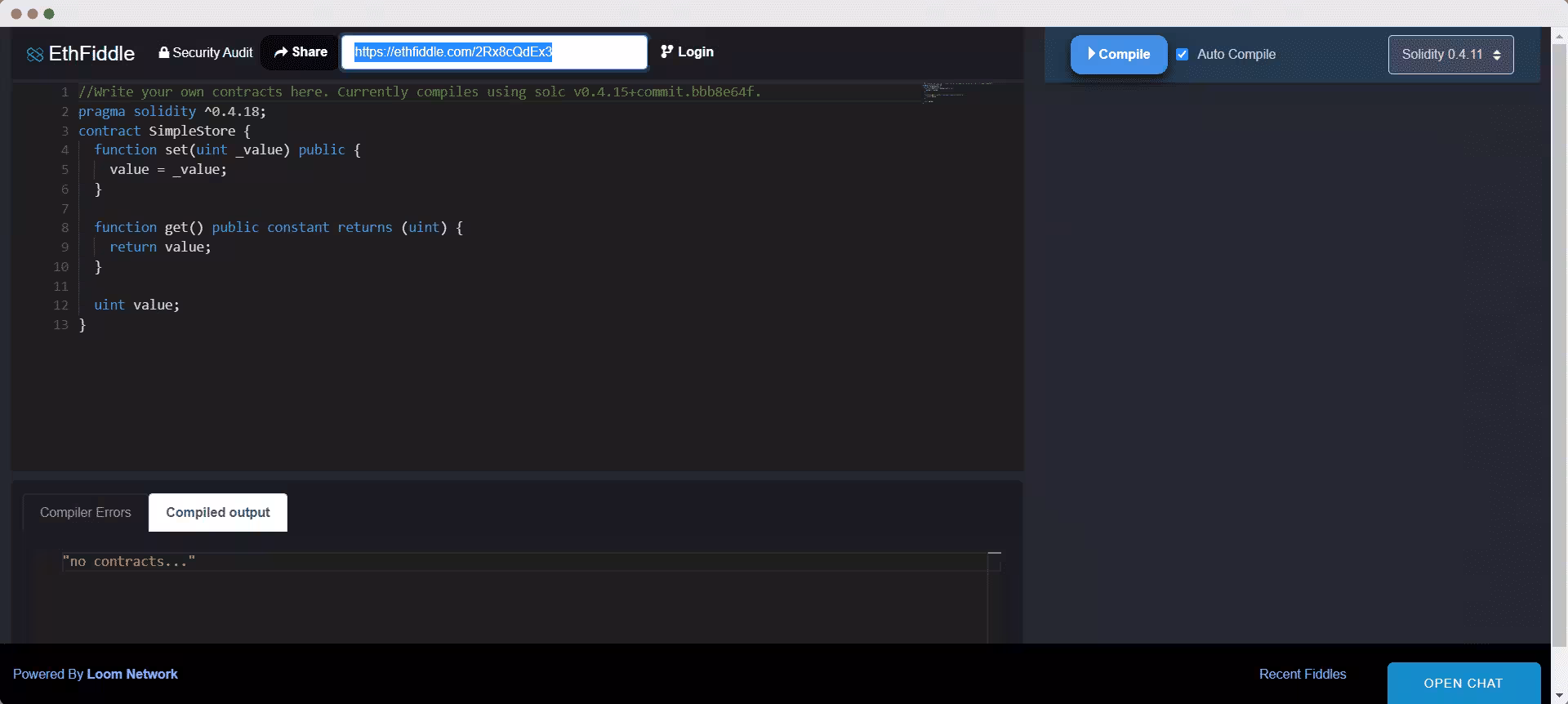Viewport: 1568px width, 704px height.
Task: Follow the Loom Network link
Action: click(132, 674)
